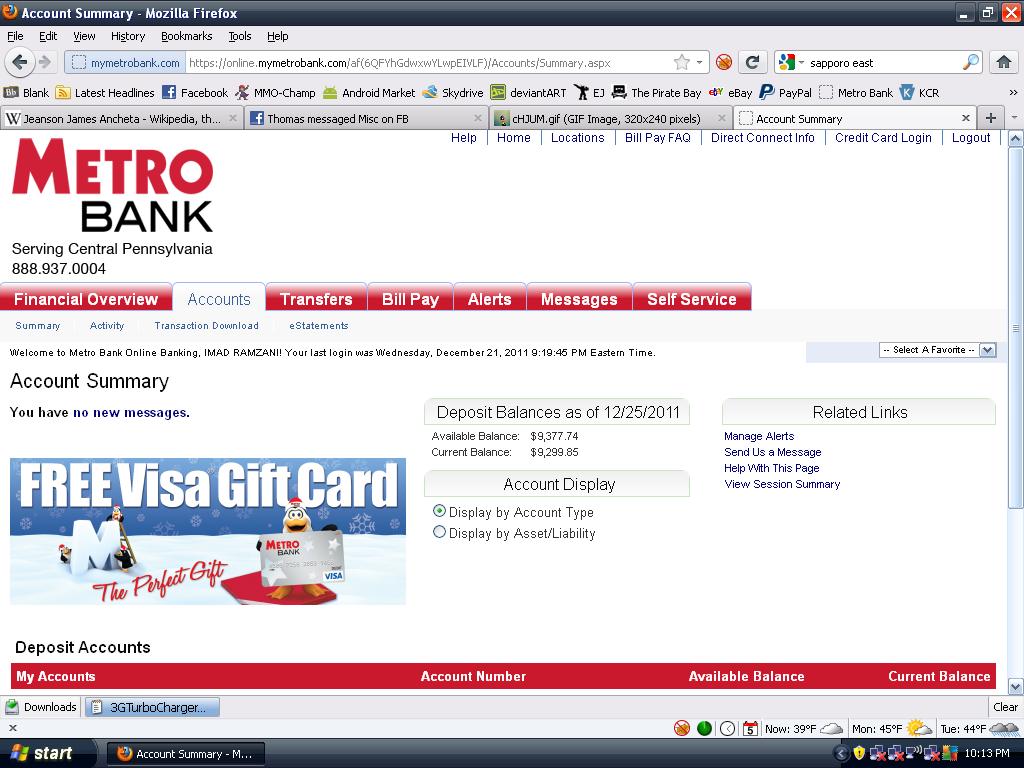The height and width of the screenshot is (768, 1024).
Task: Click the Transaction Download link
Action: point(206,325)
